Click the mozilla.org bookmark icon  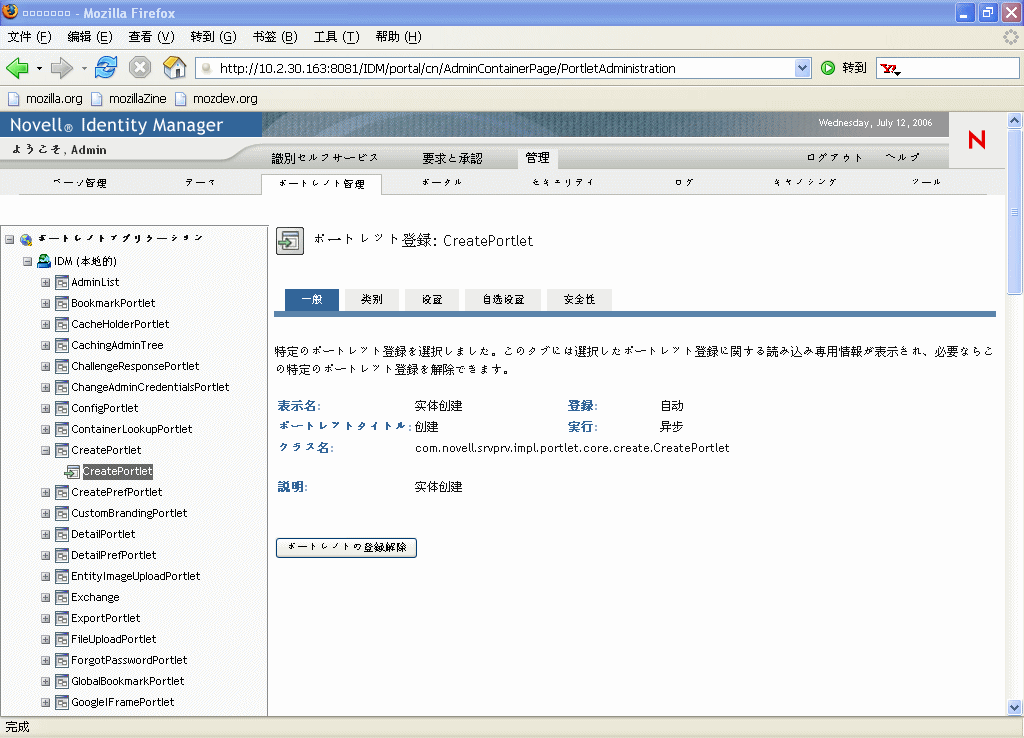pos(14,99)
